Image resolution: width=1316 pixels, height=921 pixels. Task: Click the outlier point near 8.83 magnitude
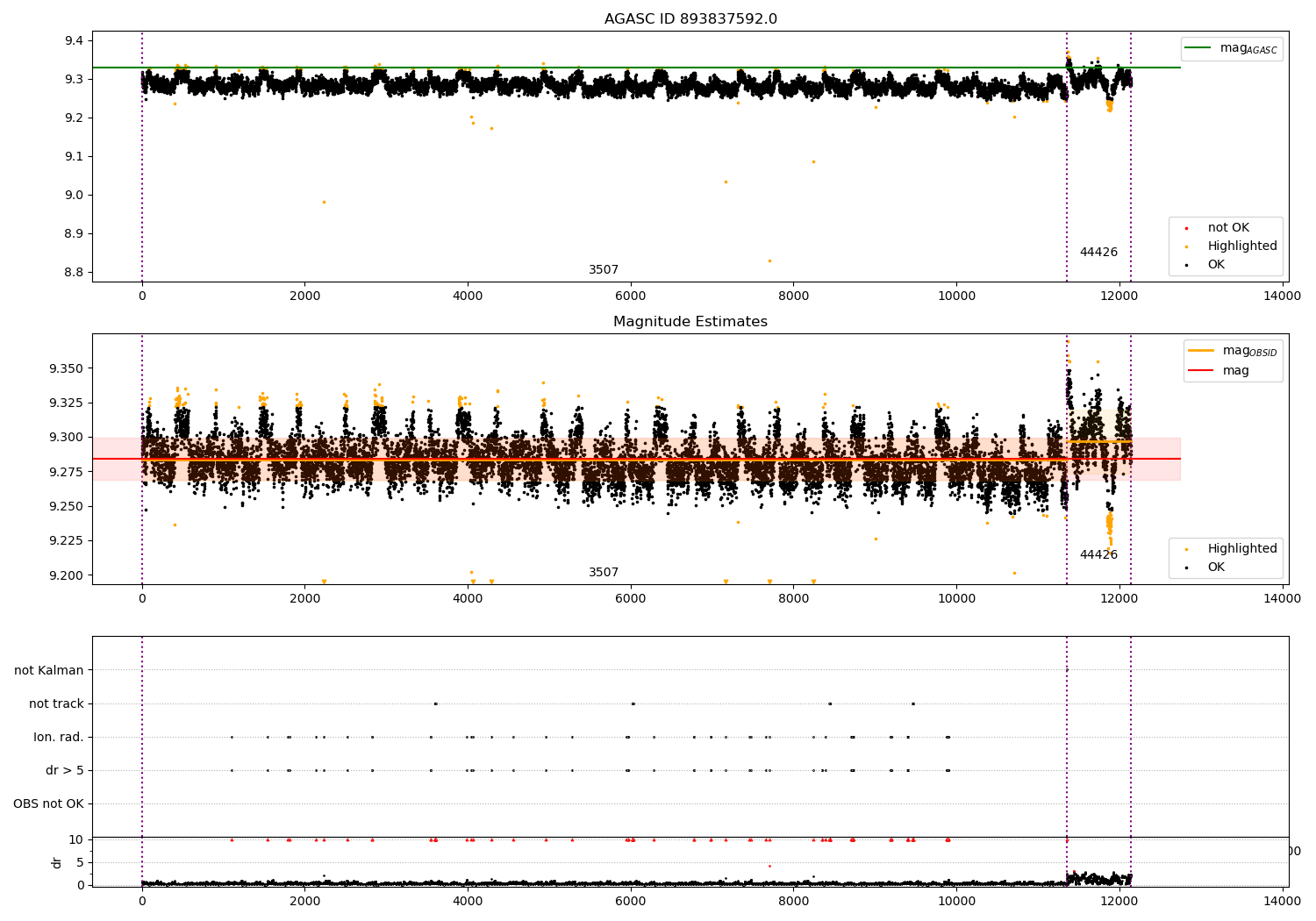(x=769, y=261)
